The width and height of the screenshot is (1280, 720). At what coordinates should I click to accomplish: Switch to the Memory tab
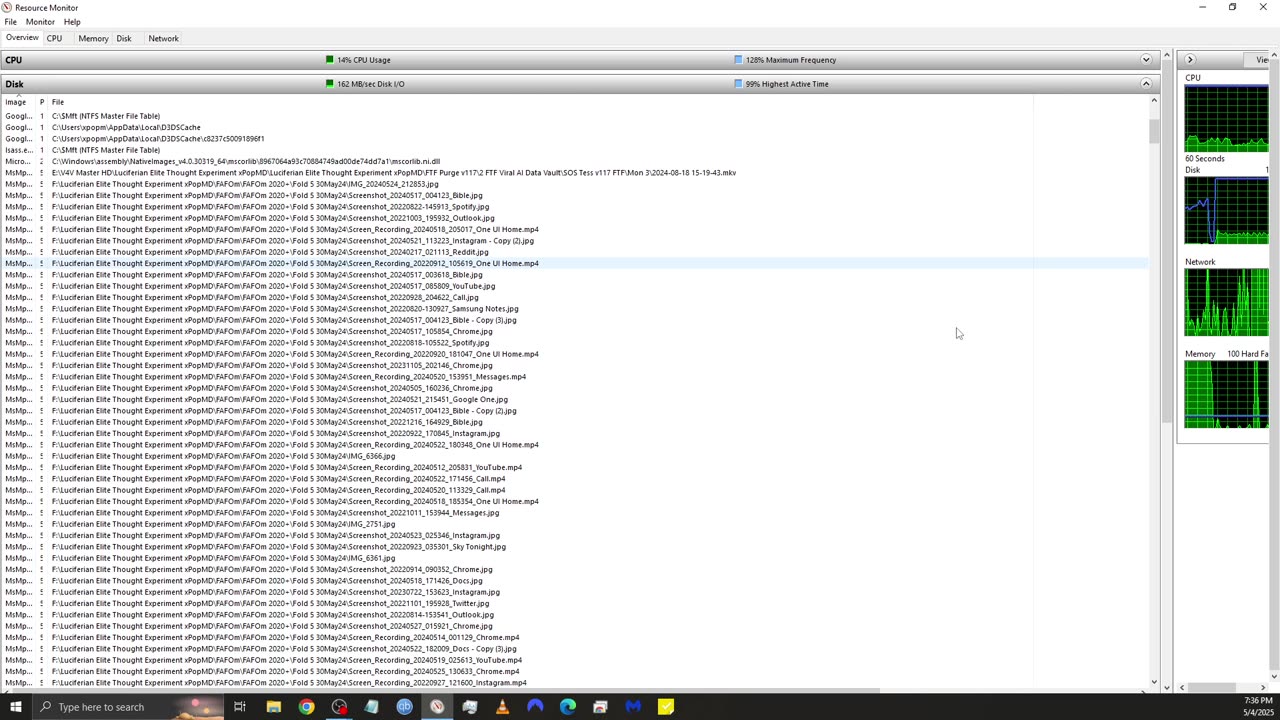(93, 38)
